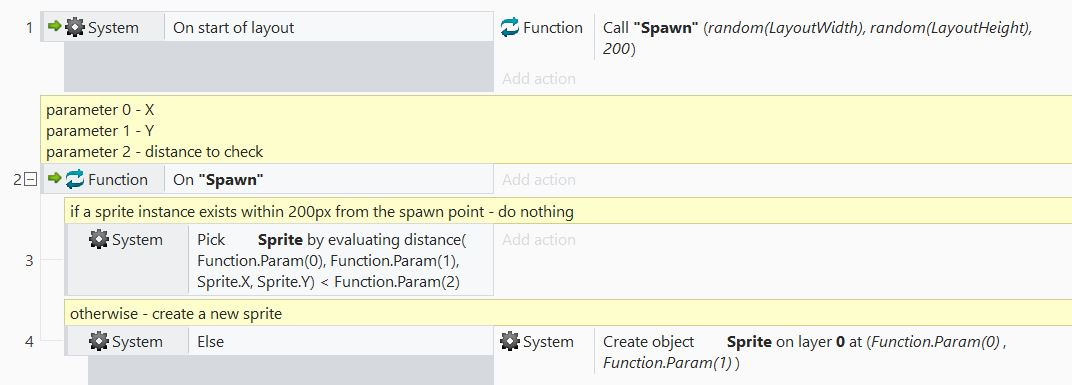
Task: Collapse event 2 using the minus box
Action: click(x=30, y=180)
